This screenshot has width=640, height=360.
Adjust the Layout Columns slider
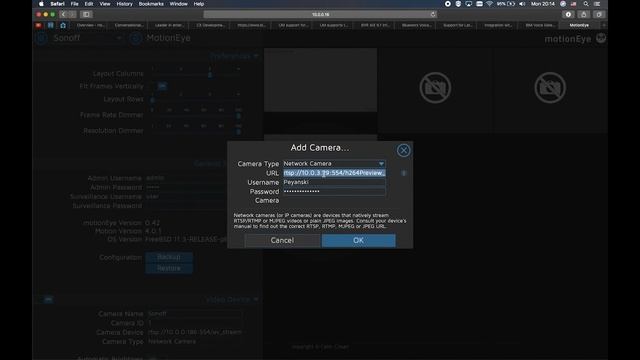coord(195,74)
